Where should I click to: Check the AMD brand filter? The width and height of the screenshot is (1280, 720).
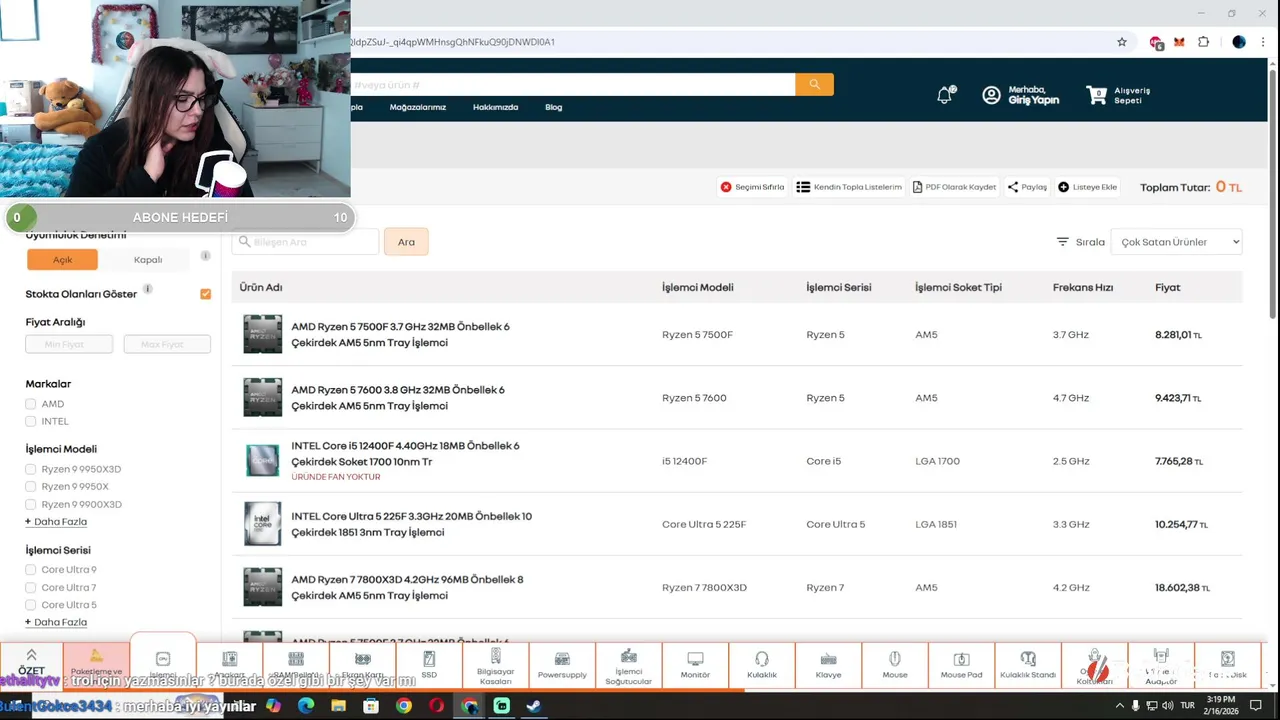pos(31,404)
